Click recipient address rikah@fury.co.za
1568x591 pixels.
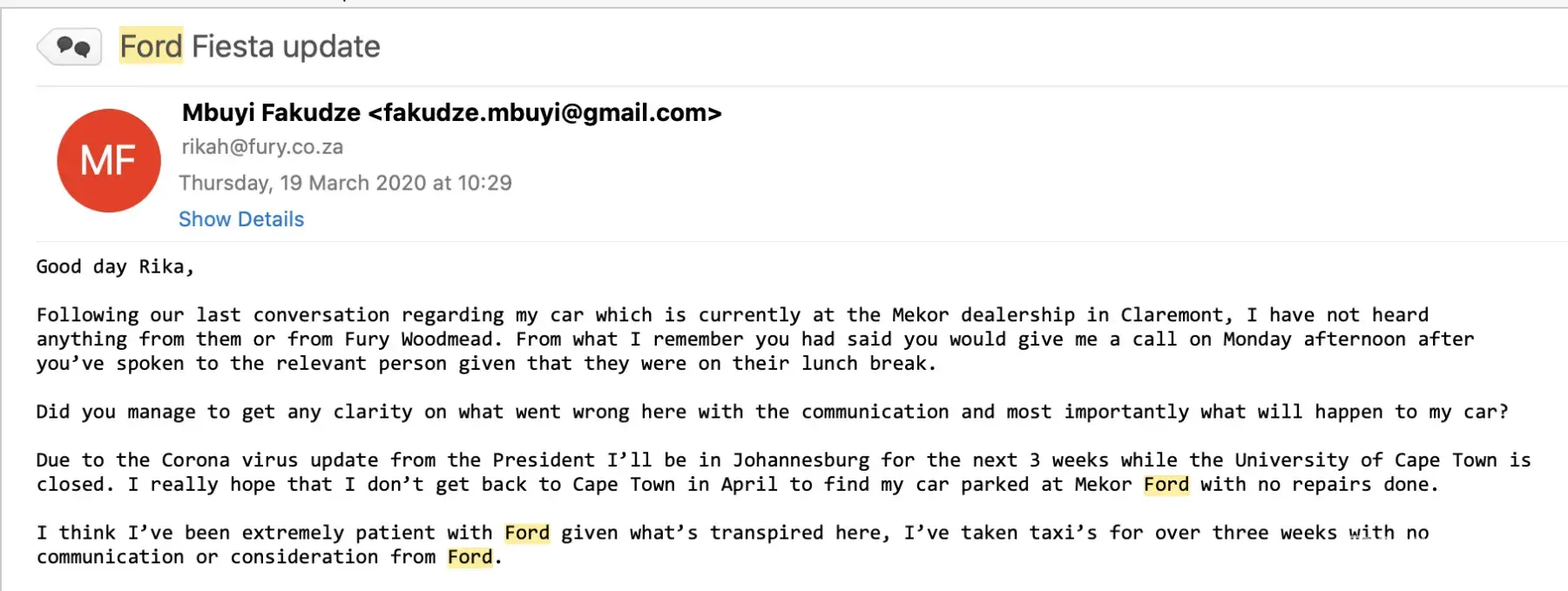pyautogui.click(x=262, y=147)
